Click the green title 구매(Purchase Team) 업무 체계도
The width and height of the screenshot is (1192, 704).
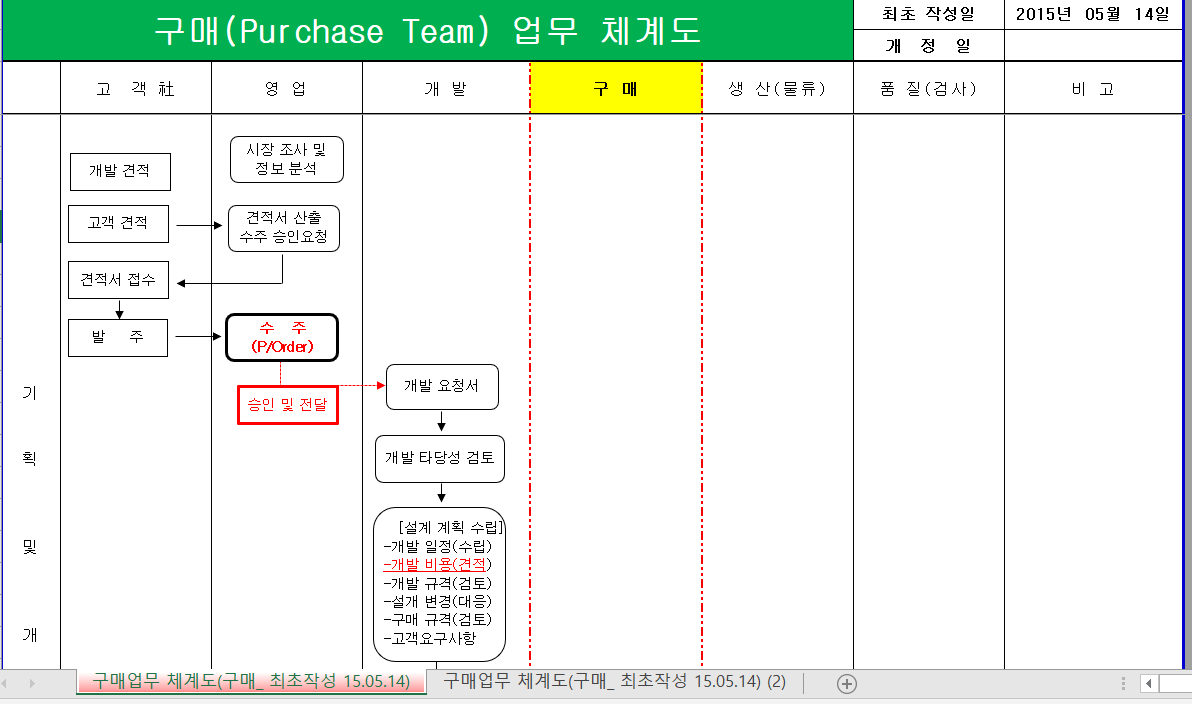click(427, 30)
